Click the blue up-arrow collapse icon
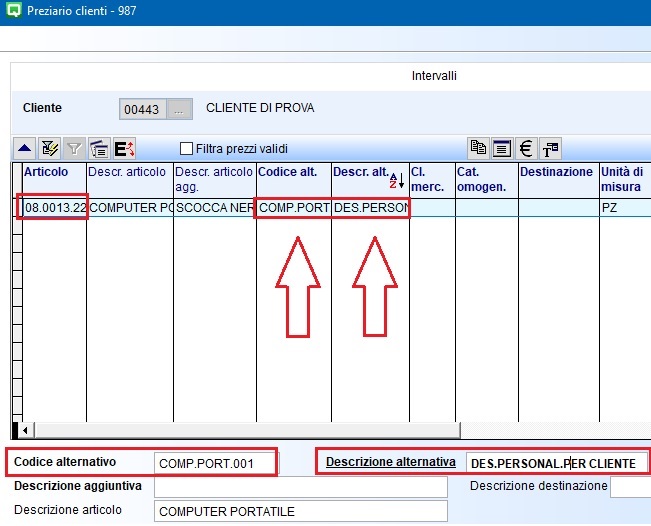651x526 pixels. click(25, 149)
